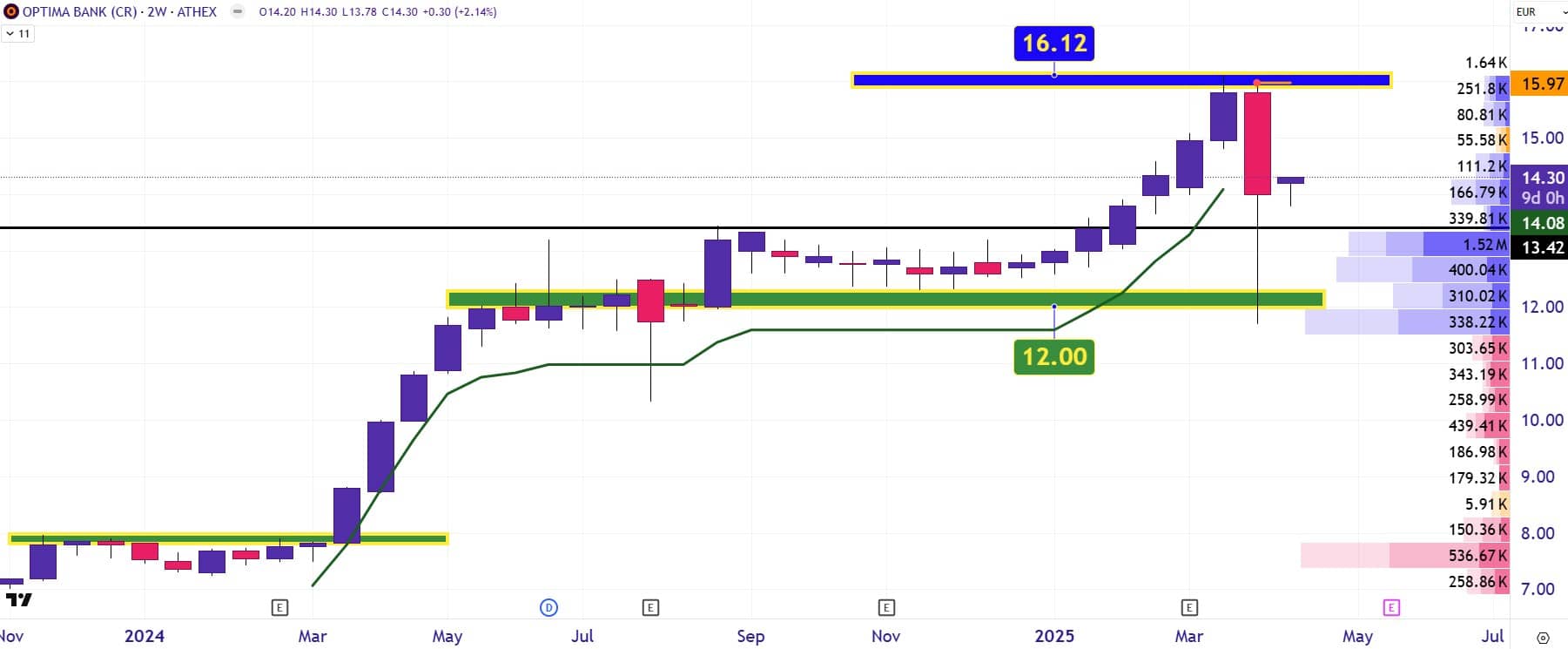Click the C14.30 close value in legend
Screen dimensions: 1568x649
pyautogui.click(x=400, y=12)
